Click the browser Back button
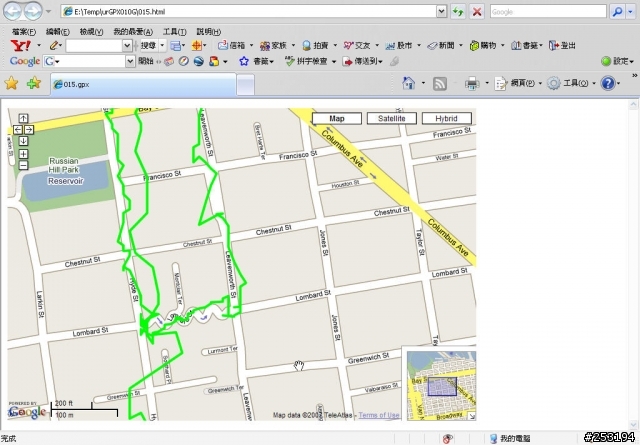This screenshot has width=640, height=445. pos(13,11)
